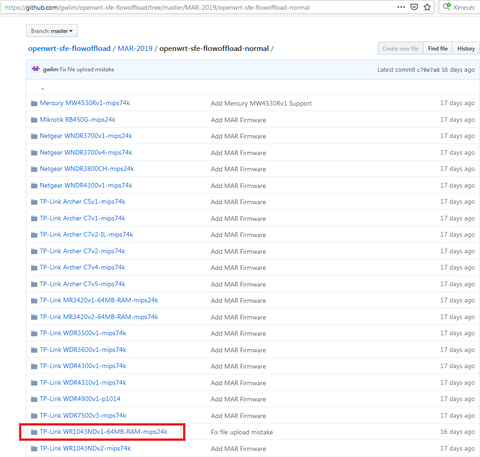This screenshot has height=457, width=480.
Task: Open TP-Link WDR4300v1-mips74k folder
Action: (83, 366)
